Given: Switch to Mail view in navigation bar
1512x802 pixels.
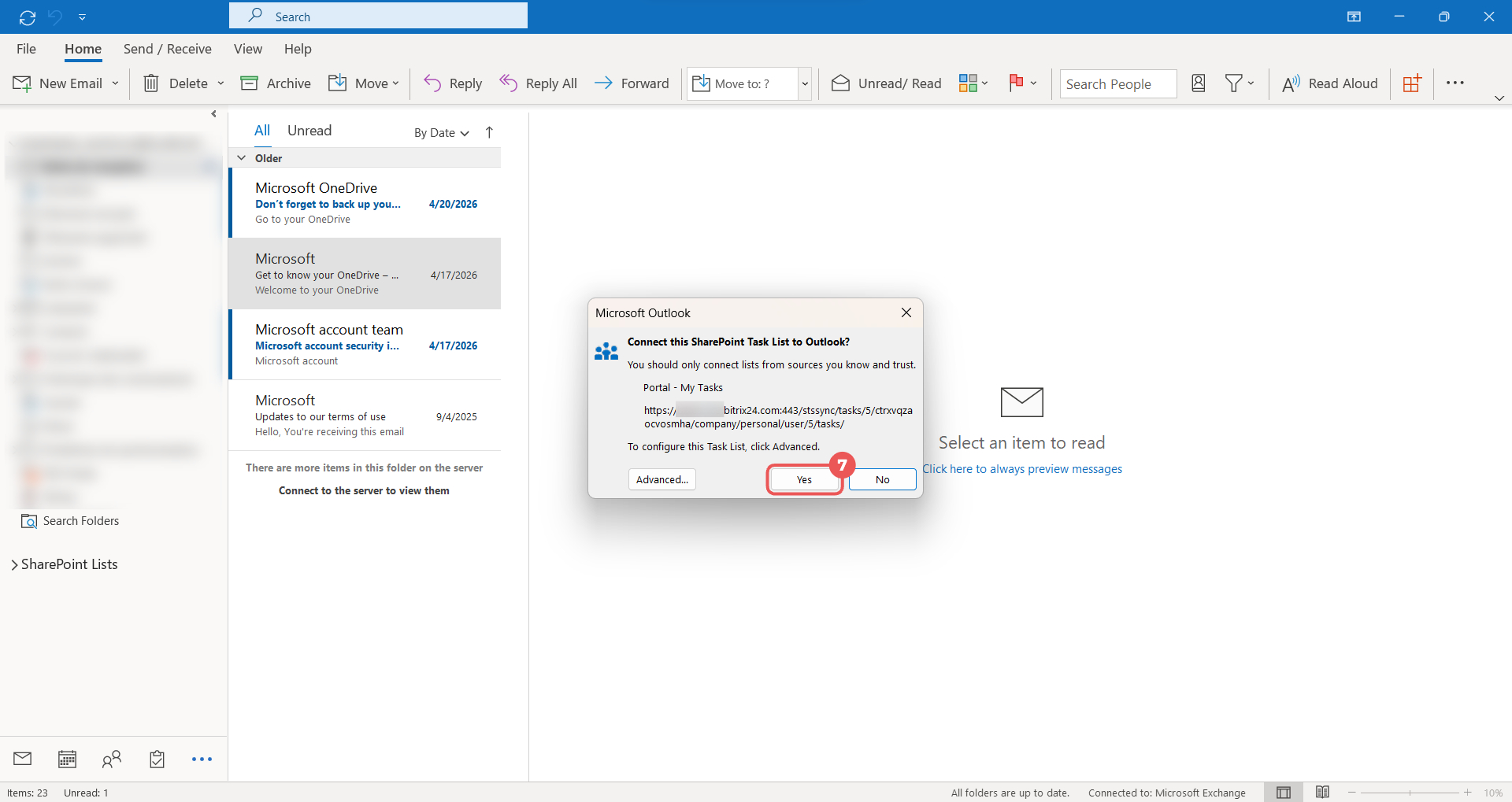Looking at the screenshot, I should (23, 759).
